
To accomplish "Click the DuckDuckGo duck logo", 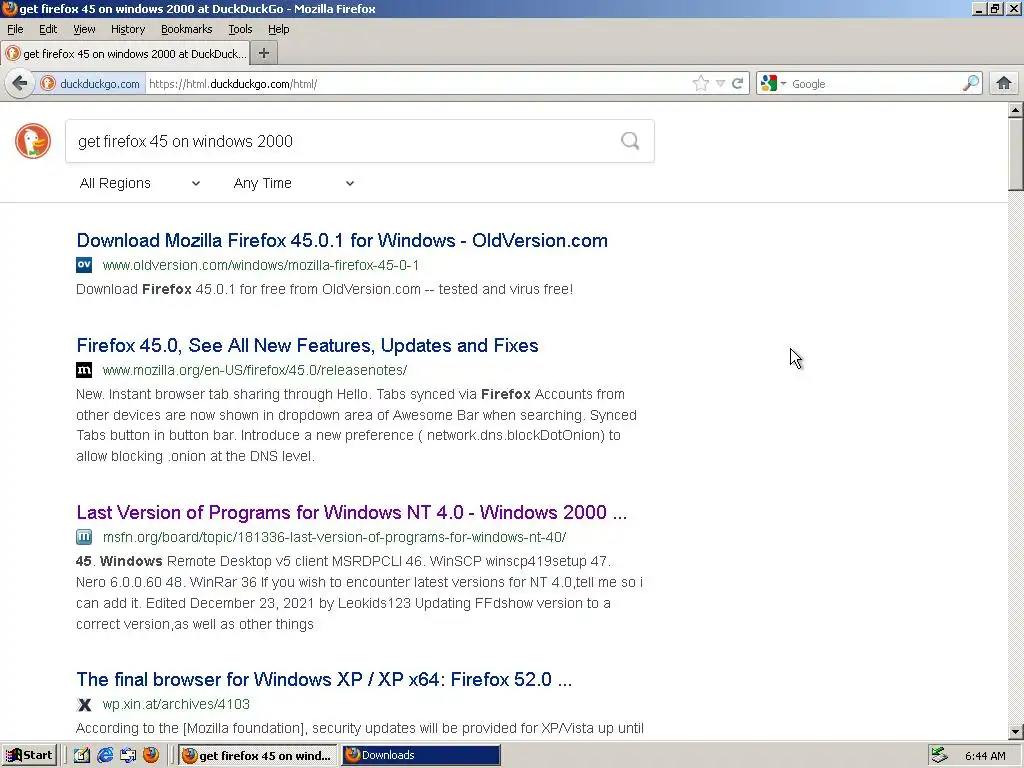I will point(33,140).
